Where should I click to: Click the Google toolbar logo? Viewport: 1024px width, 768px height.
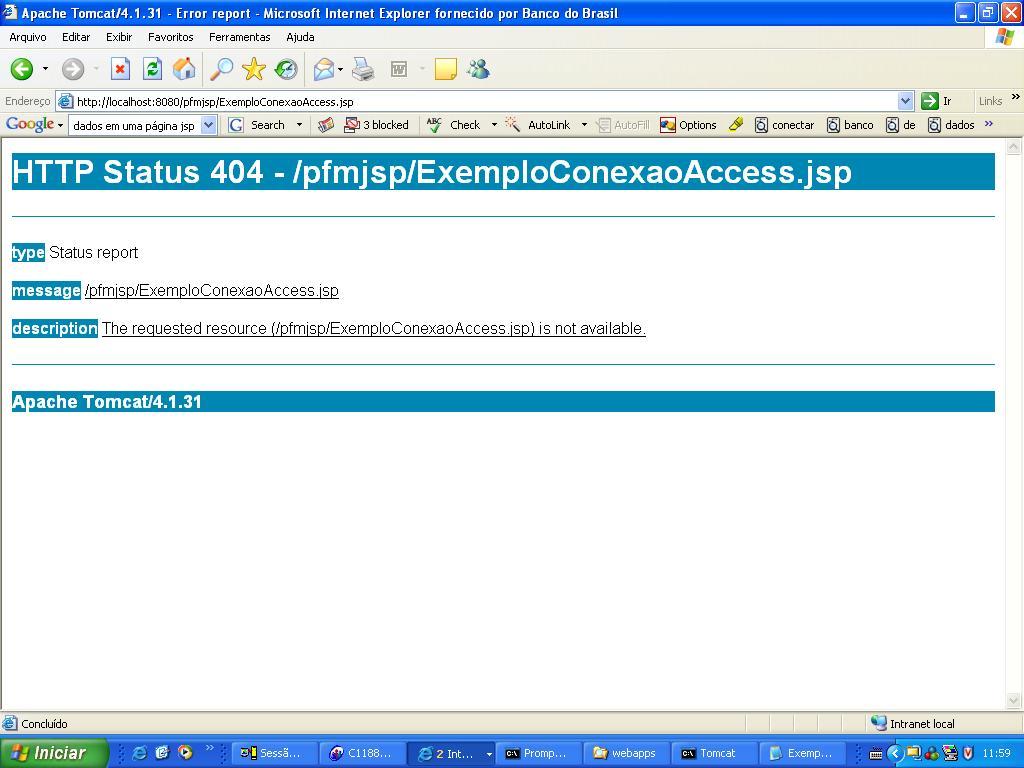(29, 124)
